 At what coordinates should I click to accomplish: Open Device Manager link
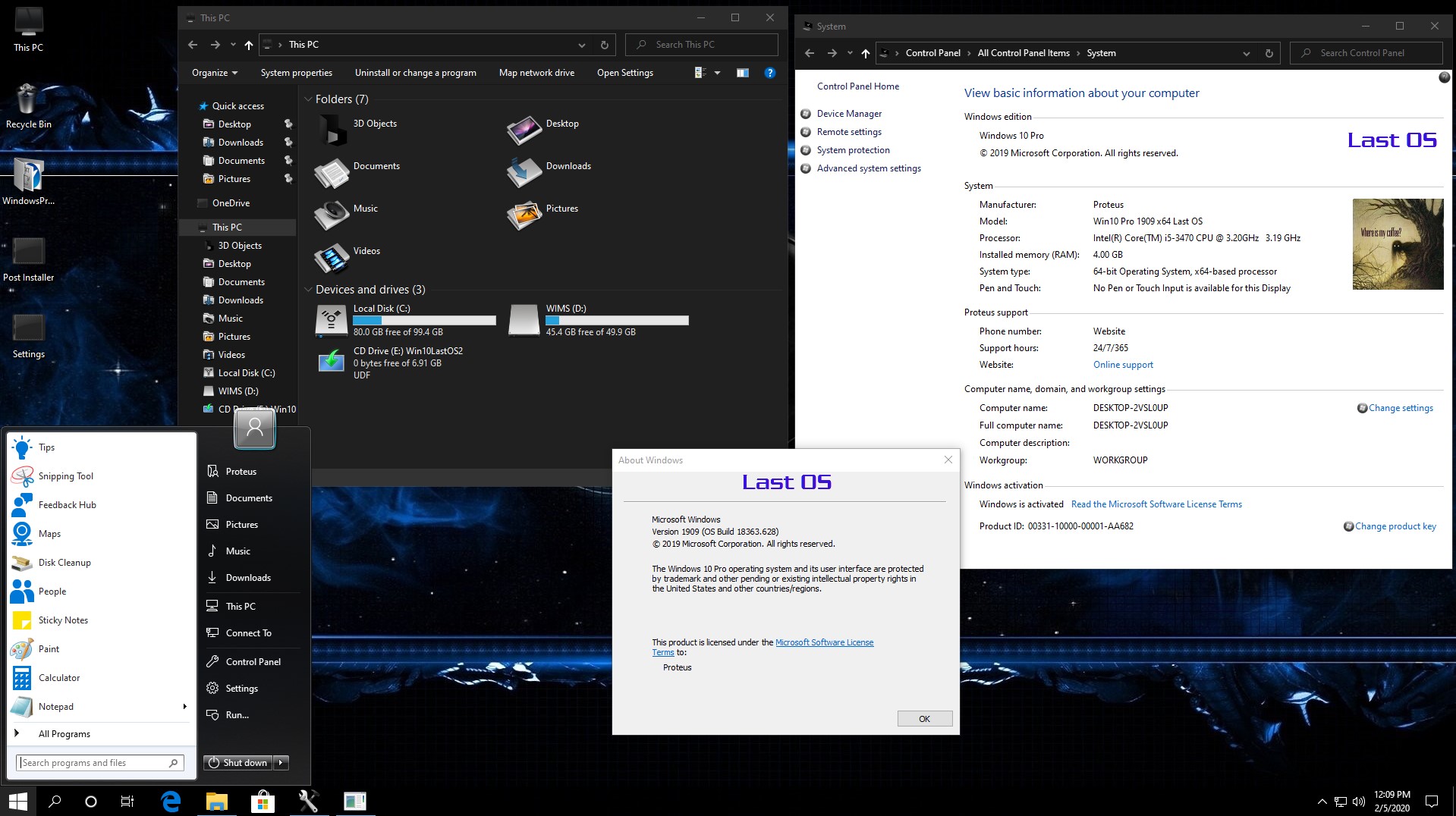pos(849,114)
